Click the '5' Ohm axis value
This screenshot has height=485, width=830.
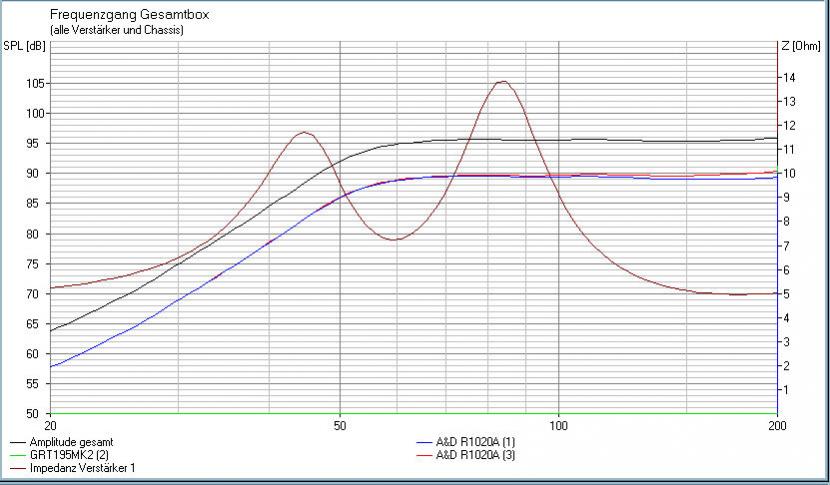787,294
